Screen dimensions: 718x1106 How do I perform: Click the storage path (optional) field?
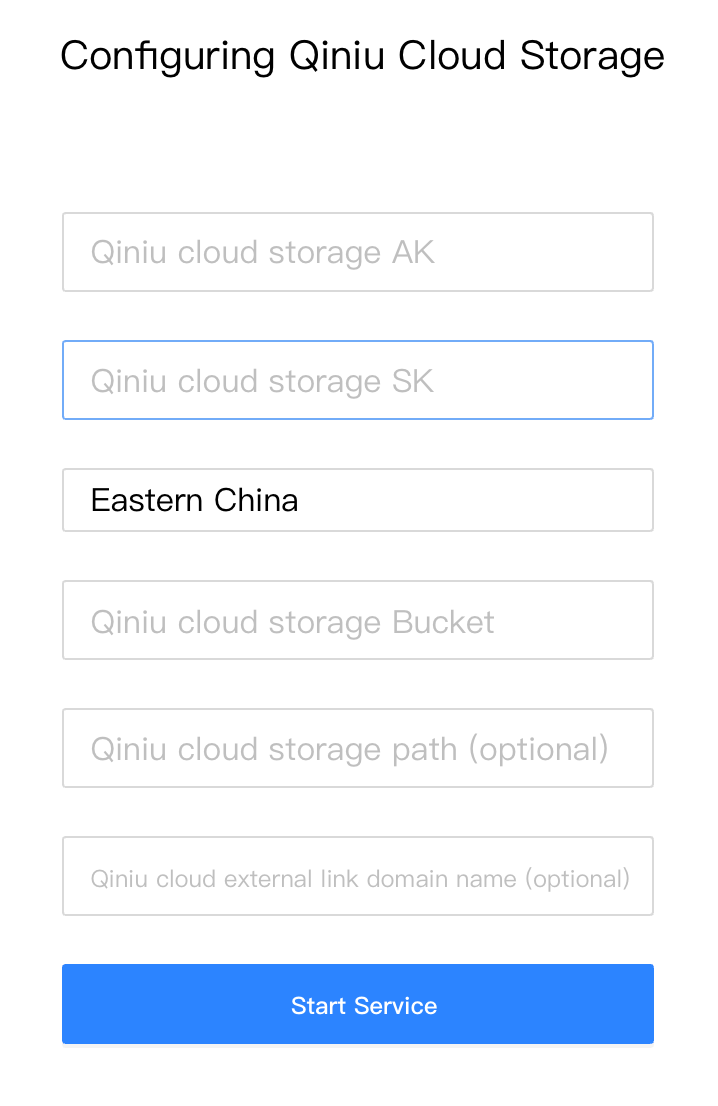(357, 748)
